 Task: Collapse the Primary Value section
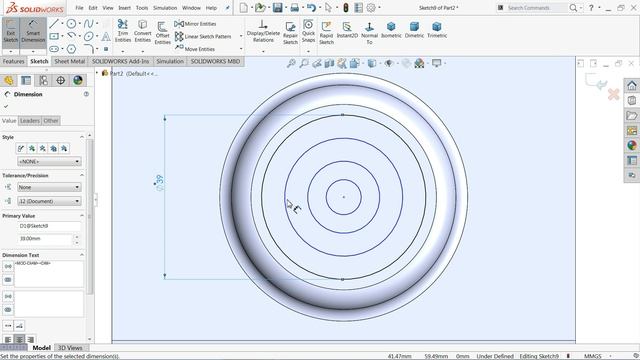click(82, 216)
